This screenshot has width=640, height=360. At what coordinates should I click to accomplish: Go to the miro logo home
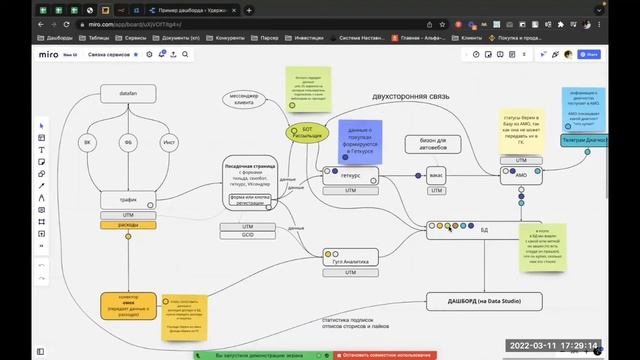(49, 54)
